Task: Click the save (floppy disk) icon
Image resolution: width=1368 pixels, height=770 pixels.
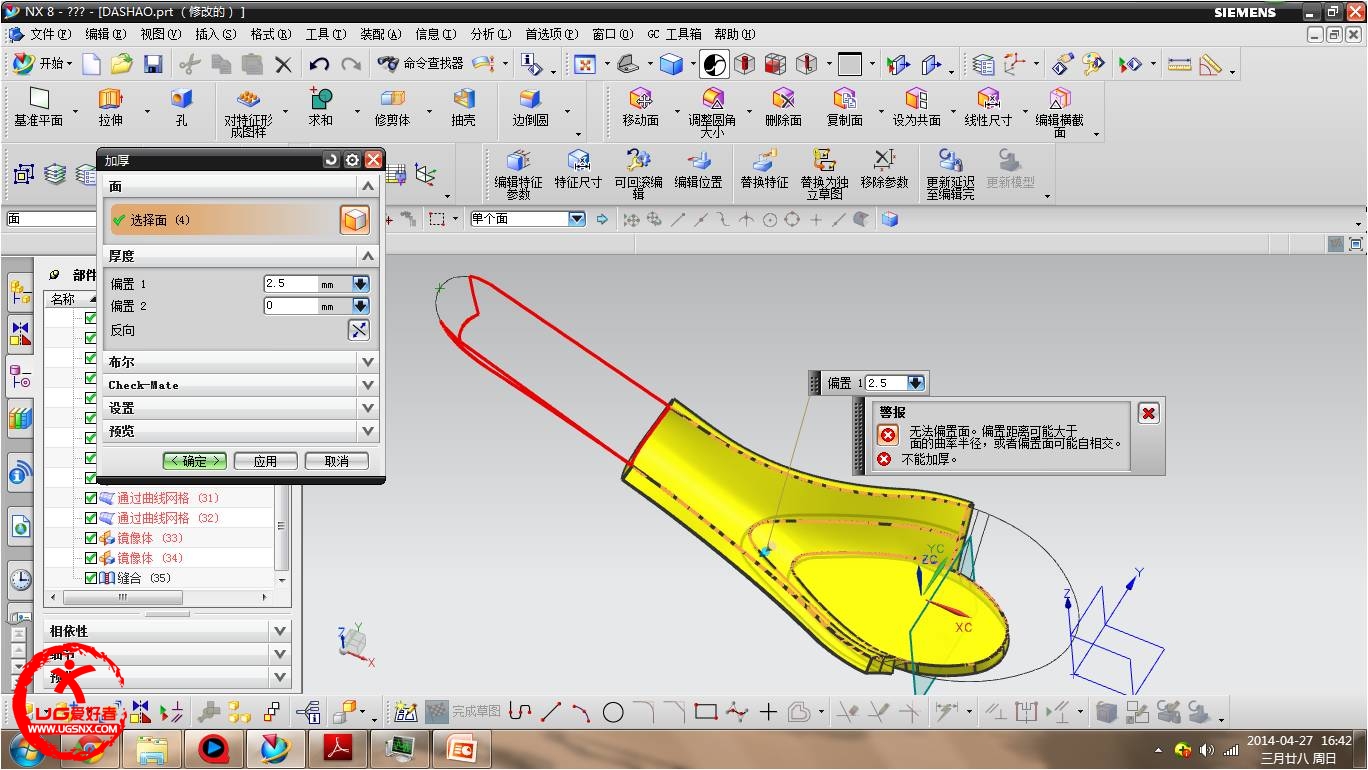Action: [x=153, y=64]
